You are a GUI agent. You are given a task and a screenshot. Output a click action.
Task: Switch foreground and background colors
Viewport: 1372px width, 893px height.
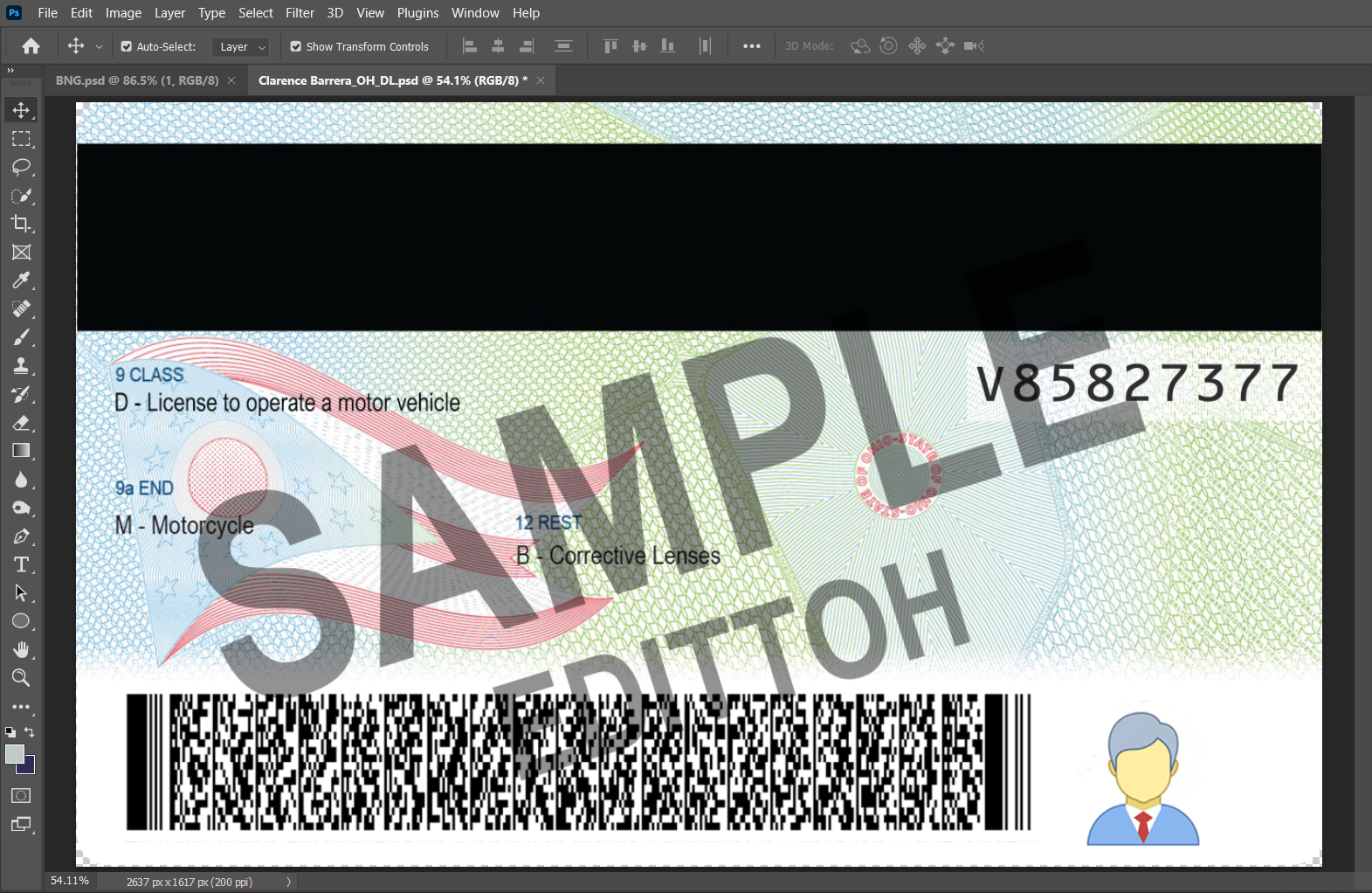(x=30, y=731)
